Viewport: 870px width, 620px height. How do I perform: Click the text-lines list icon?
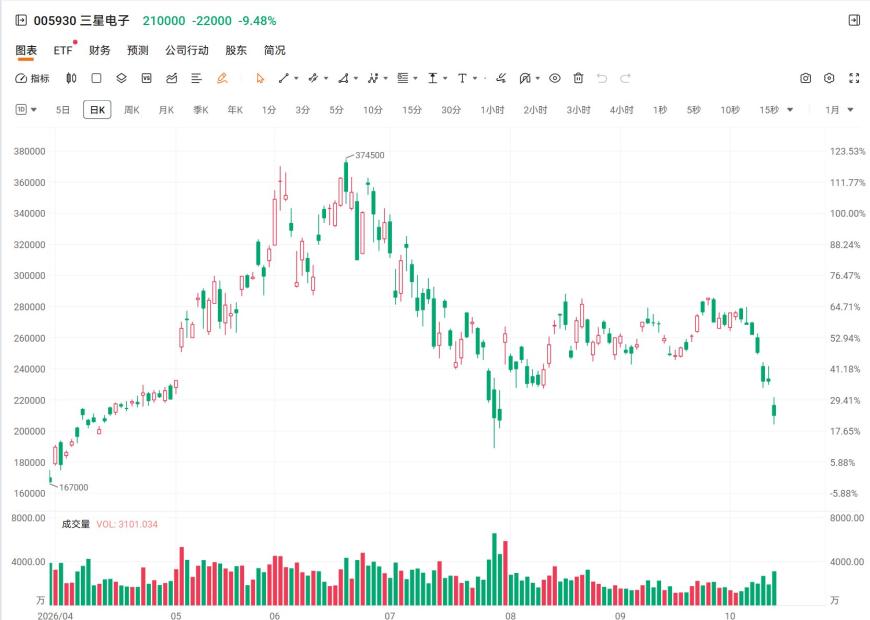[196, 78]
